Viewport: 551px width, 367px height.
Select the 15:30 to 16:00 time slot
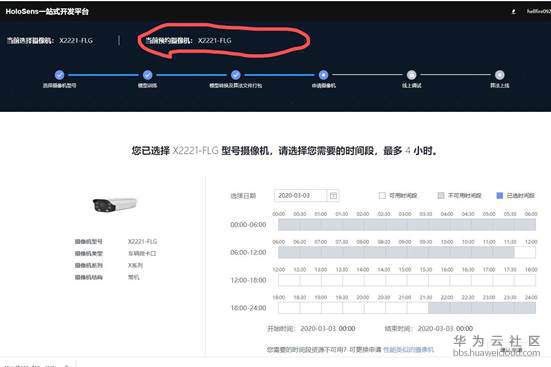439,280
